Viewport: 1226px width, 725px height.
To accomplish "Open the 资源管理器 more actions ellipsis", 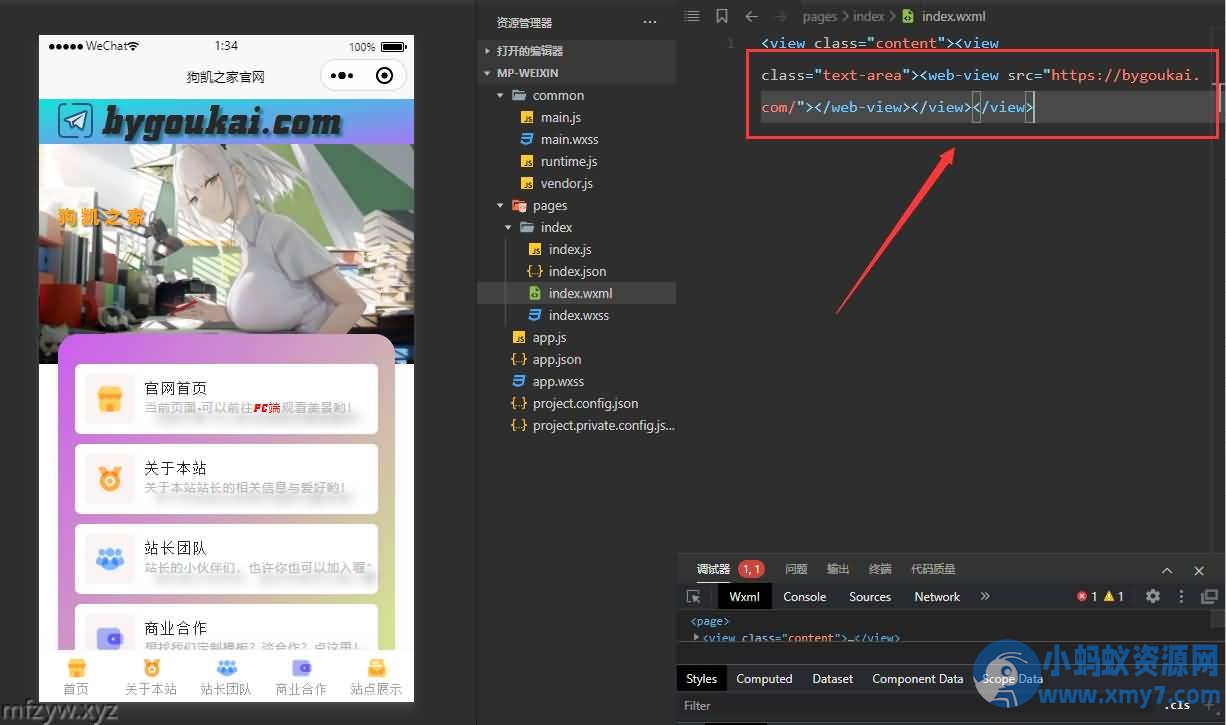I will [x=650, y=22].
